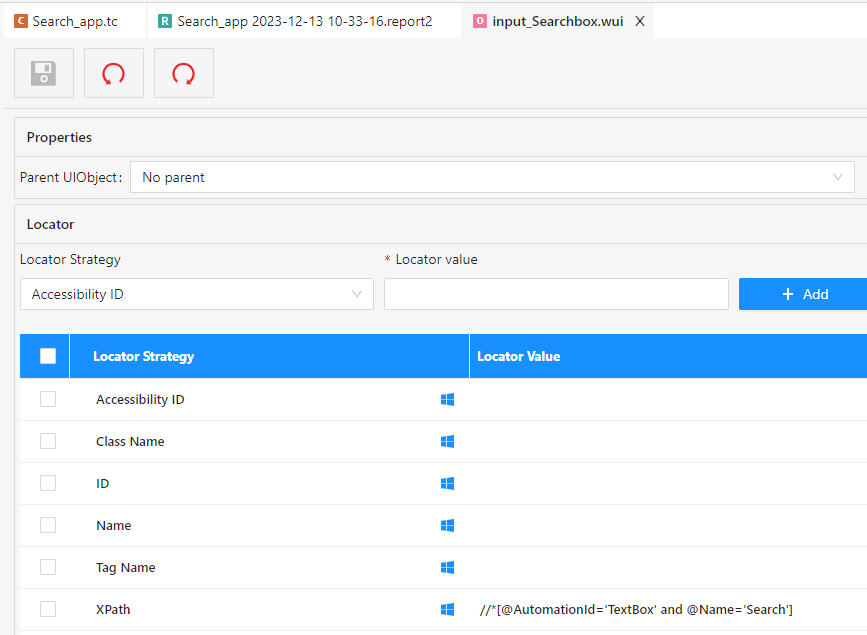Click the redo clockwise red arrow
The image size is (867, 635).
pos(184,73)
